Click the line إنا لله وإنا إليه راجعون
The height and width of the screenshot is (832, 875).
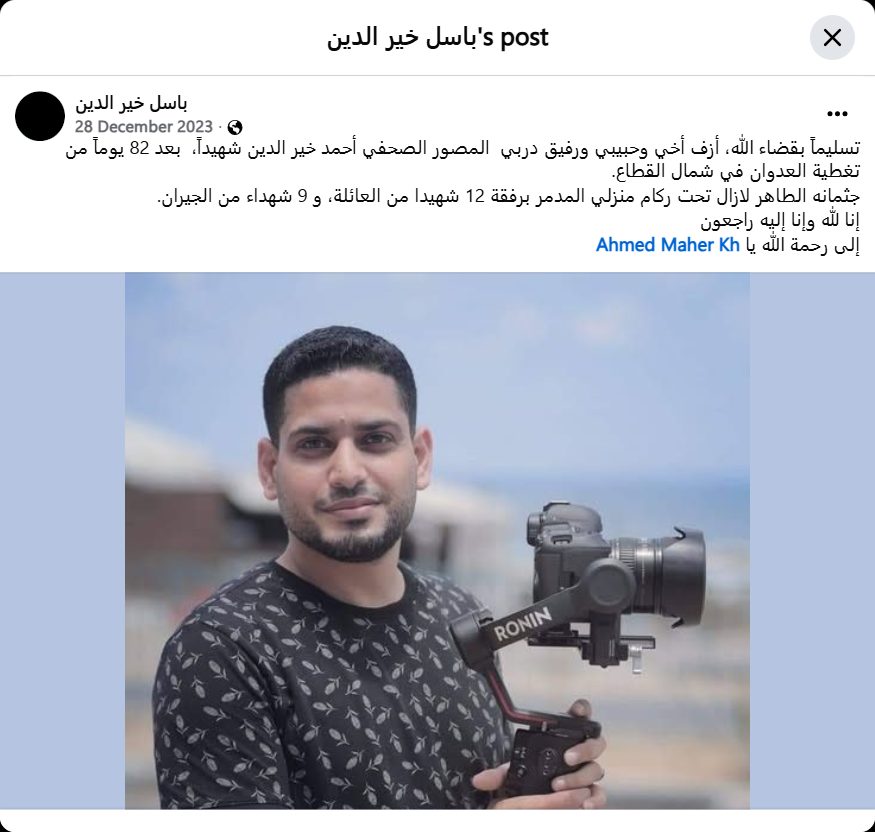pyautogui.click(x=780, y=222)
